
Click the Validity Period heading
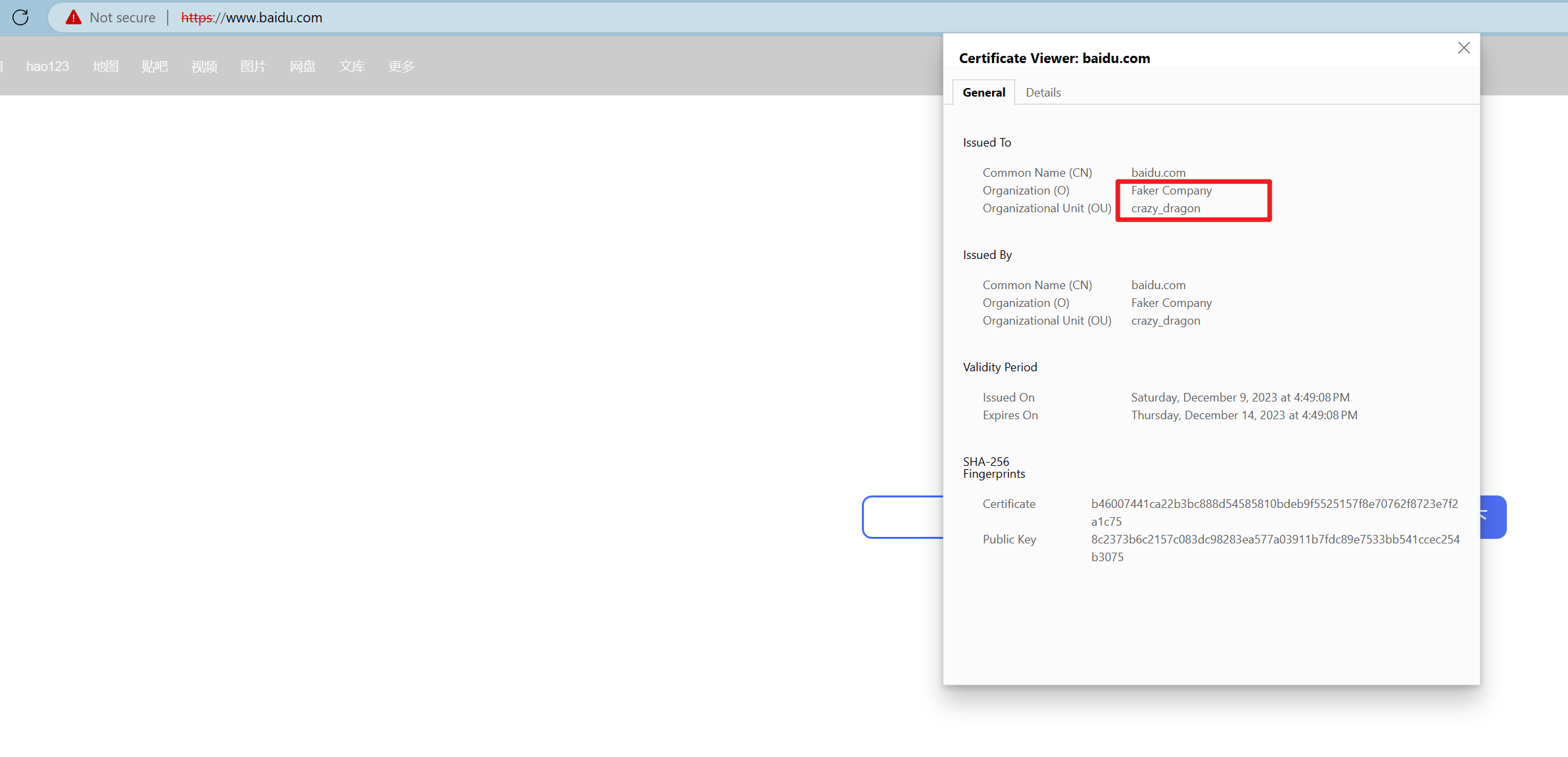pyautogui.click(x=1000, y=367)
